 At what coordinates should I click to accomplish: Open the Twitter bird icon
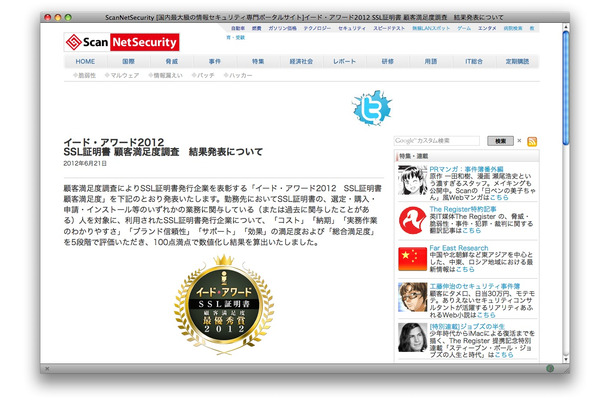pyautogui.click(x=372, y=108)
